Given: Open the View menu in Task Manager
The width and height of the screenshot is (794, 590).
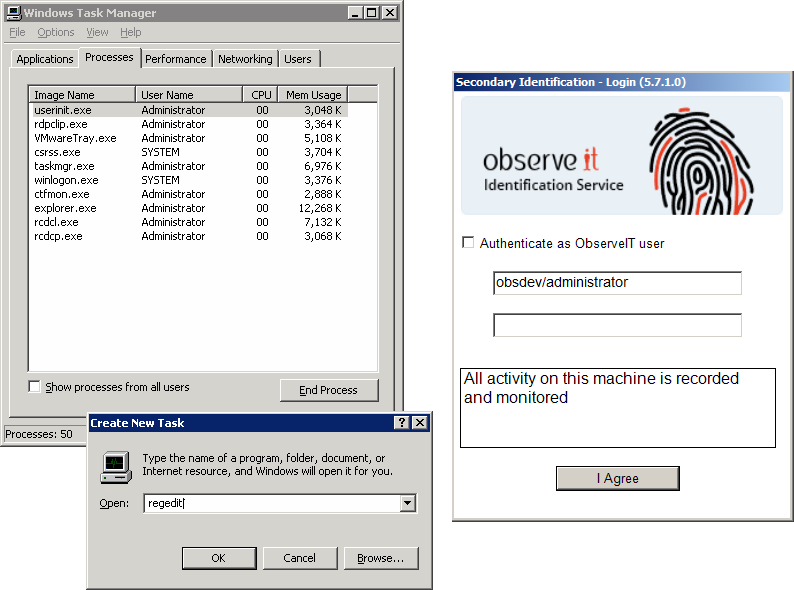Looking at the screenshot, I should click(x=97, y=32).
